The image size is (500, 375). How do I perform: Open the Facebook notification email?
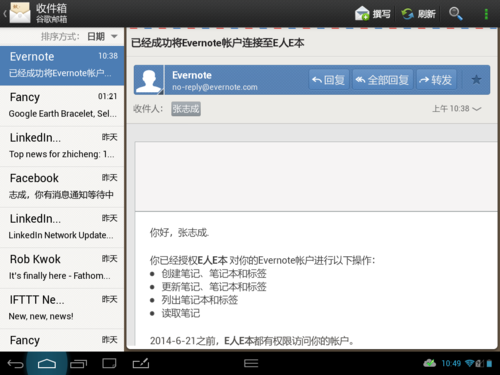[x=62, y=187]
